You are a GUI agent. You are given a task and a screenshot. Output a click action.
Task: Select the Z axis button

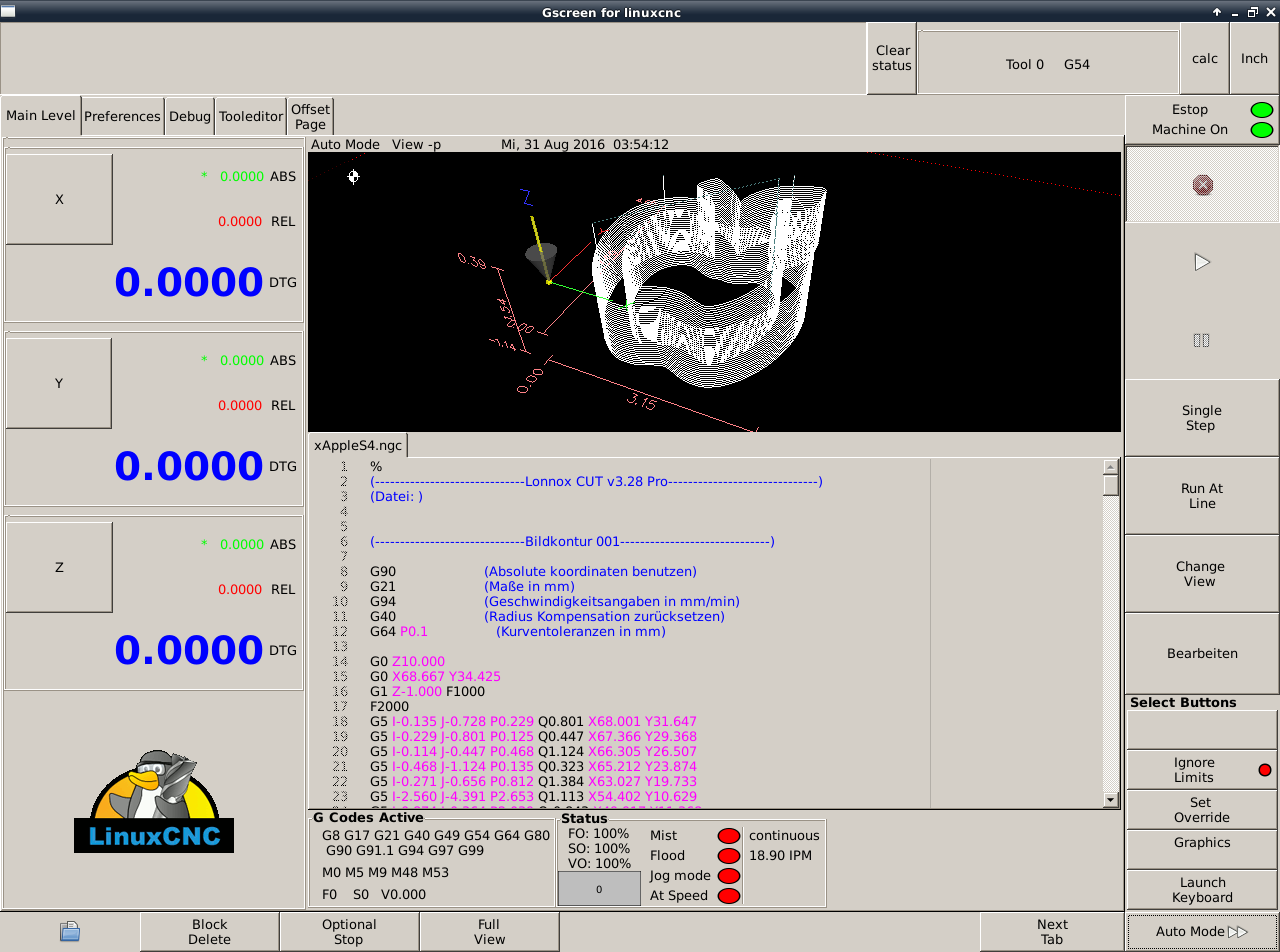click(59, 567)
